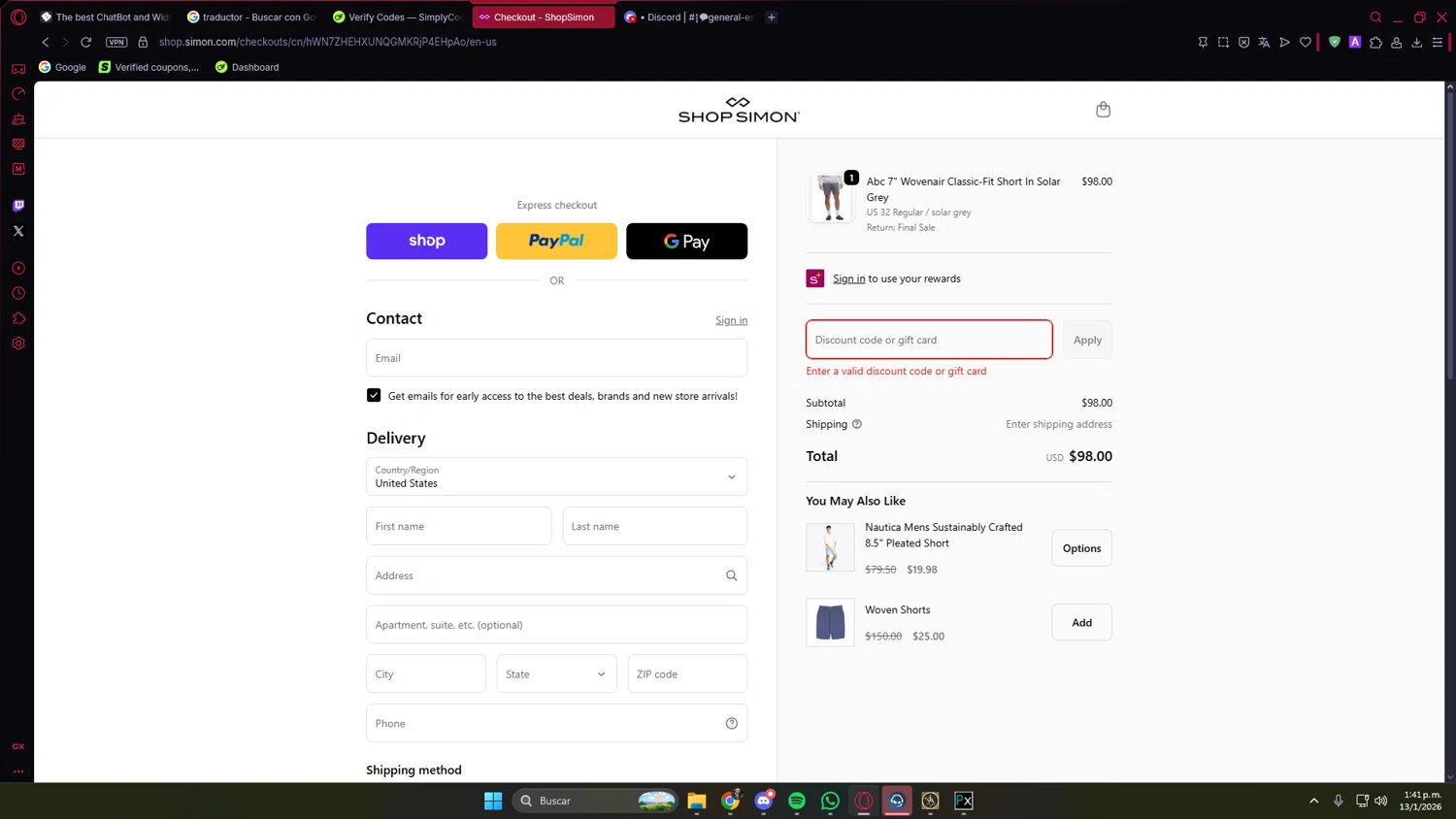Image resolution: width=1456 pixels, height=819 pixels.
Task: Open X (Twitter) in the Opera sidebar
Action: coord(18,231)
